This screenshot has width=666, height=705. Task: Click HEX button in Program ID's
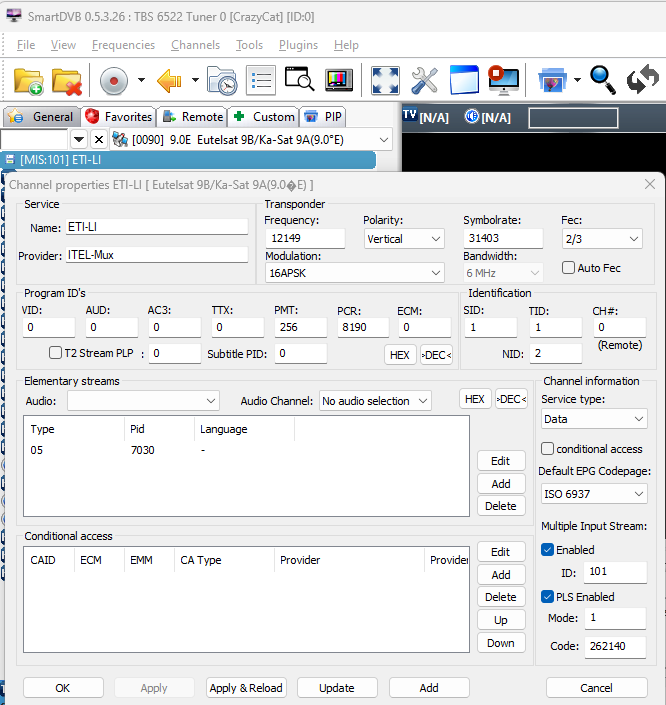click(x=400, y=355)
